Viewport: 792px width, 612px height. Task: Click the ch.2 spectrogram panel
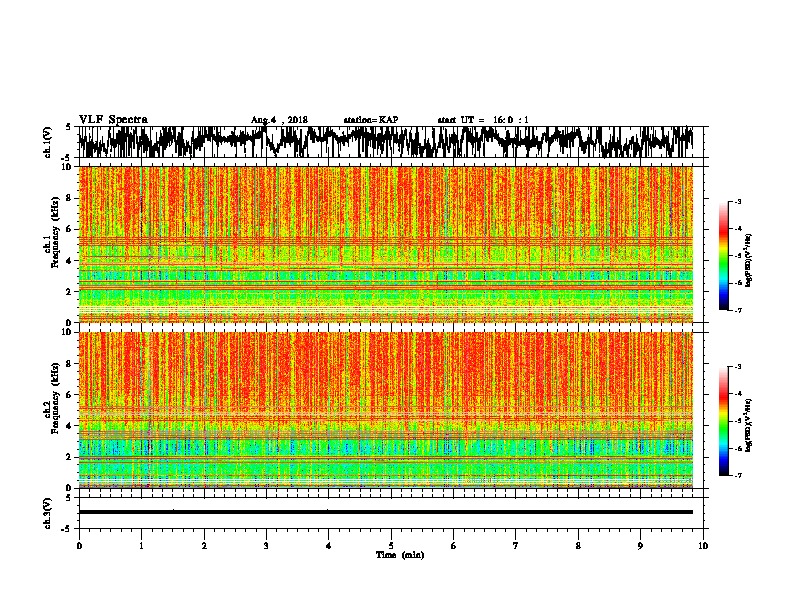(386, 410)
